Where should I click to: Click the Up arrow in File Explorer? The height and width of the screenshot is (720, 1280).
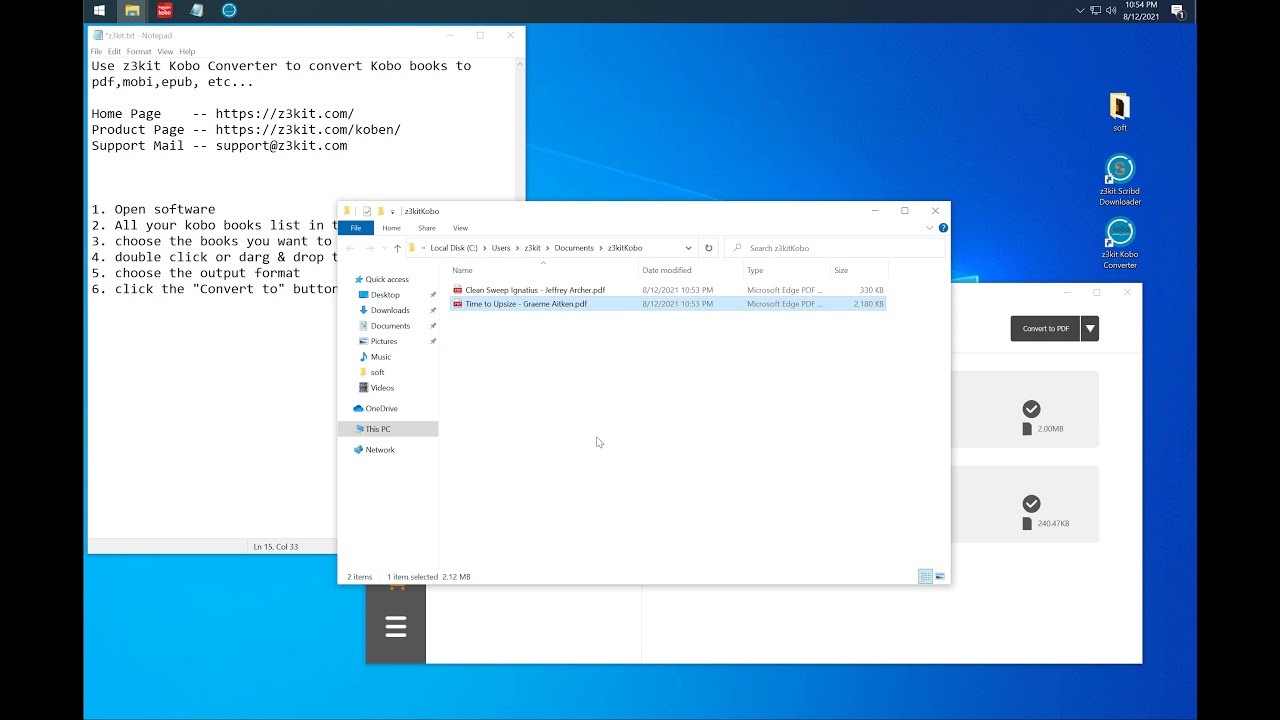tap(397, 248)
